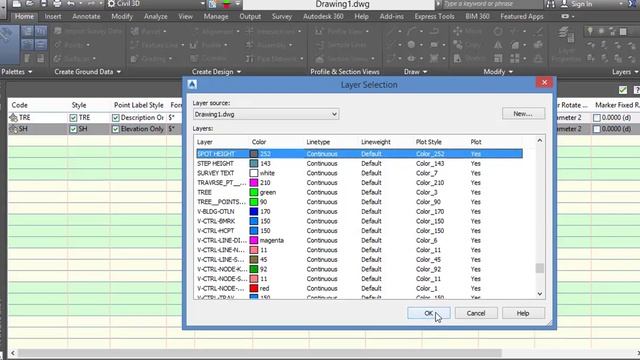The width and height of the screenshot is (640, 360).
Task: Expand the Draw panel
Action: [416, 72]
